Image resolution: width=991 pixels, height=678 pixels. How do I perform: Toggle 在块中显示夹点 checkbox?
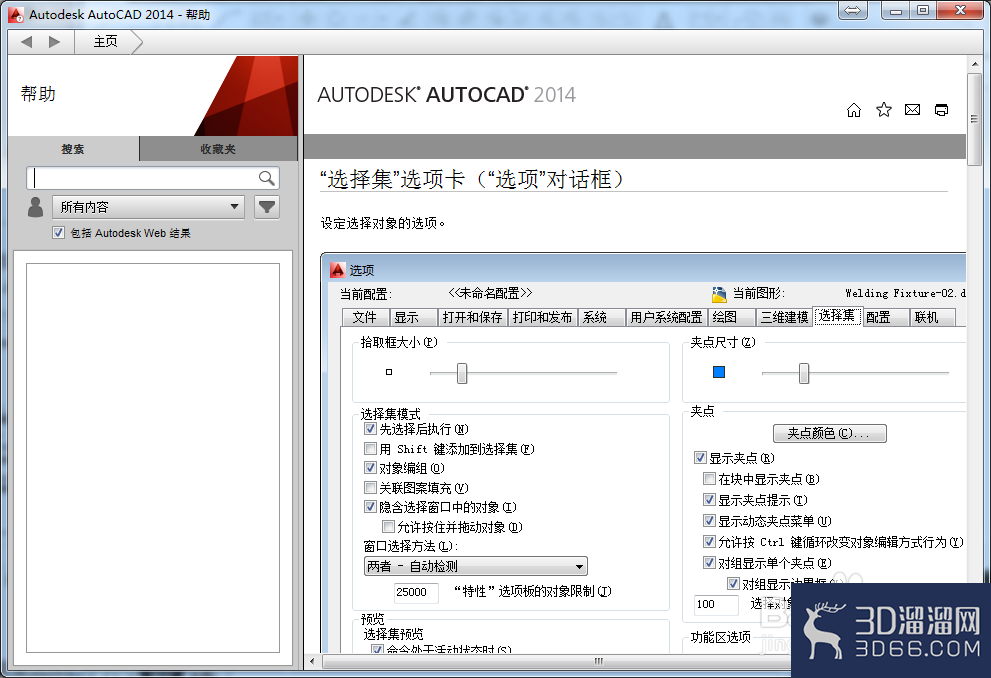coord(710,478)
